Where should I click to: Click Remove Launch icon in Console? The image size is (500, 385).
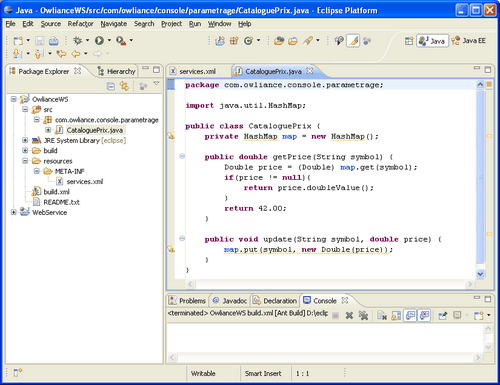coord(349,315)
